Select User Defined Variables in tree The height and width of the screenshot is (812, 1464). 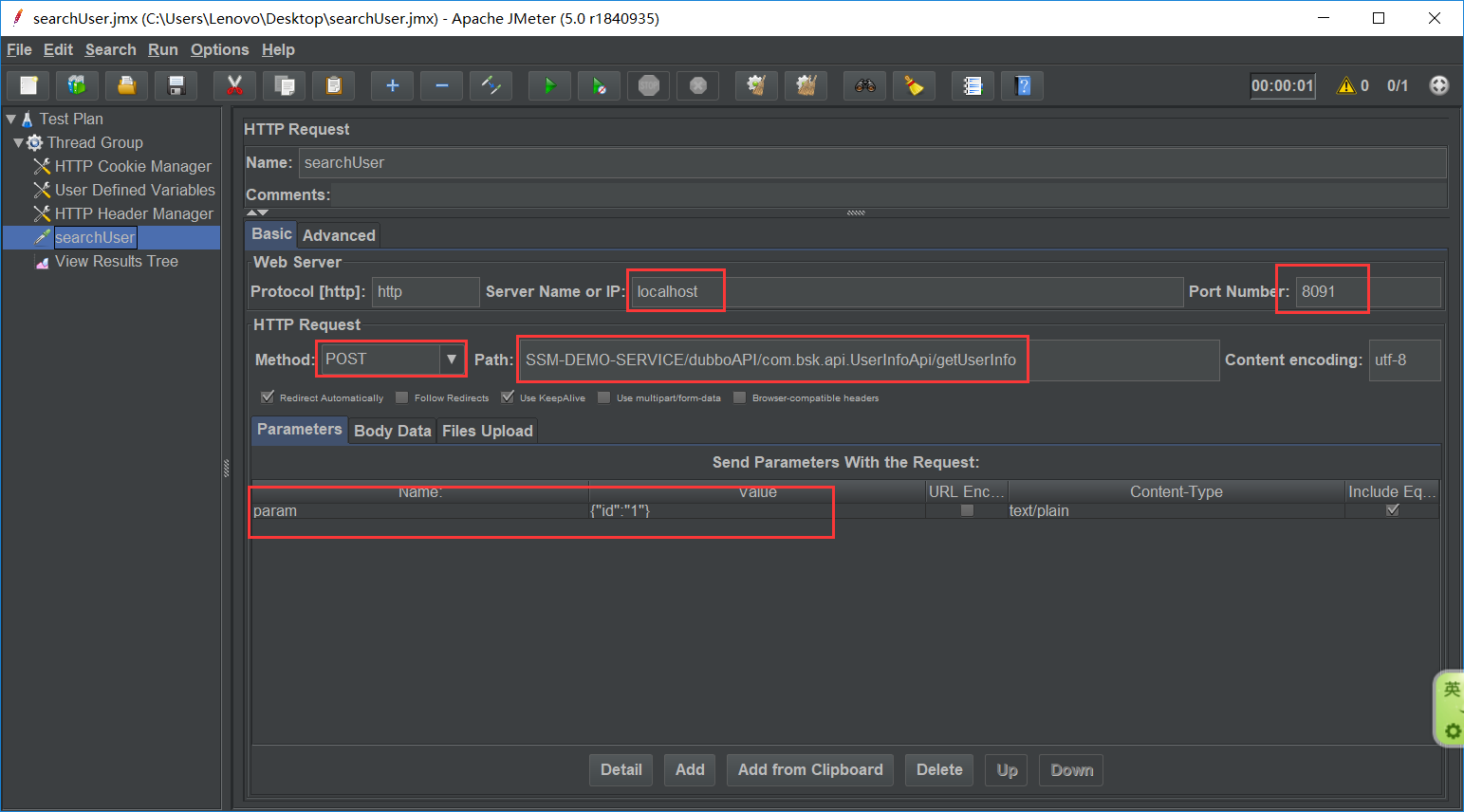[x=135, y=190]
